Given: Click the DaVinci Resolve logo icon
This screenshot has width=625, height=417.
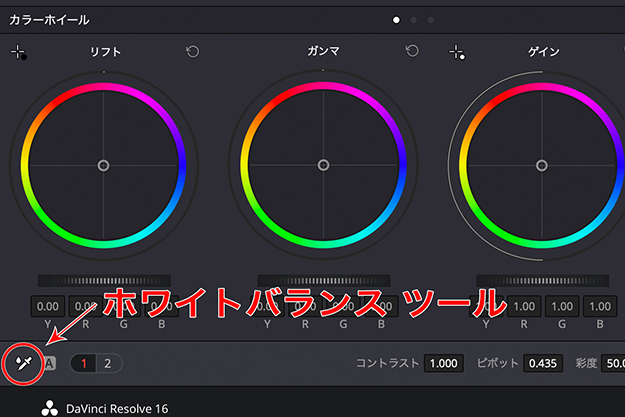Looking at the screenshot, I should pyautogui.click(x=50, y=407).
